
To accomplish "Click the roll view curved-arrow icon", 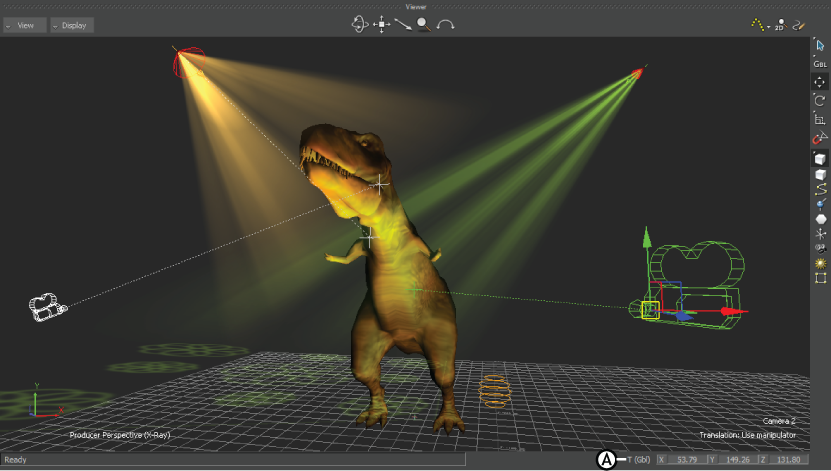I will click(446, 24).
